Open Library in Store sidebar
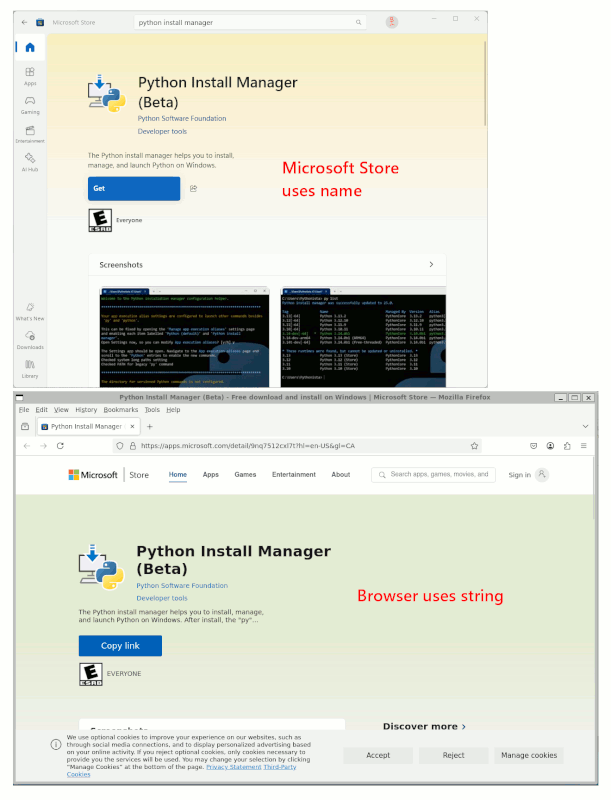Image resolution: width=611 pixels, height=800 pixels. [30, 369]
